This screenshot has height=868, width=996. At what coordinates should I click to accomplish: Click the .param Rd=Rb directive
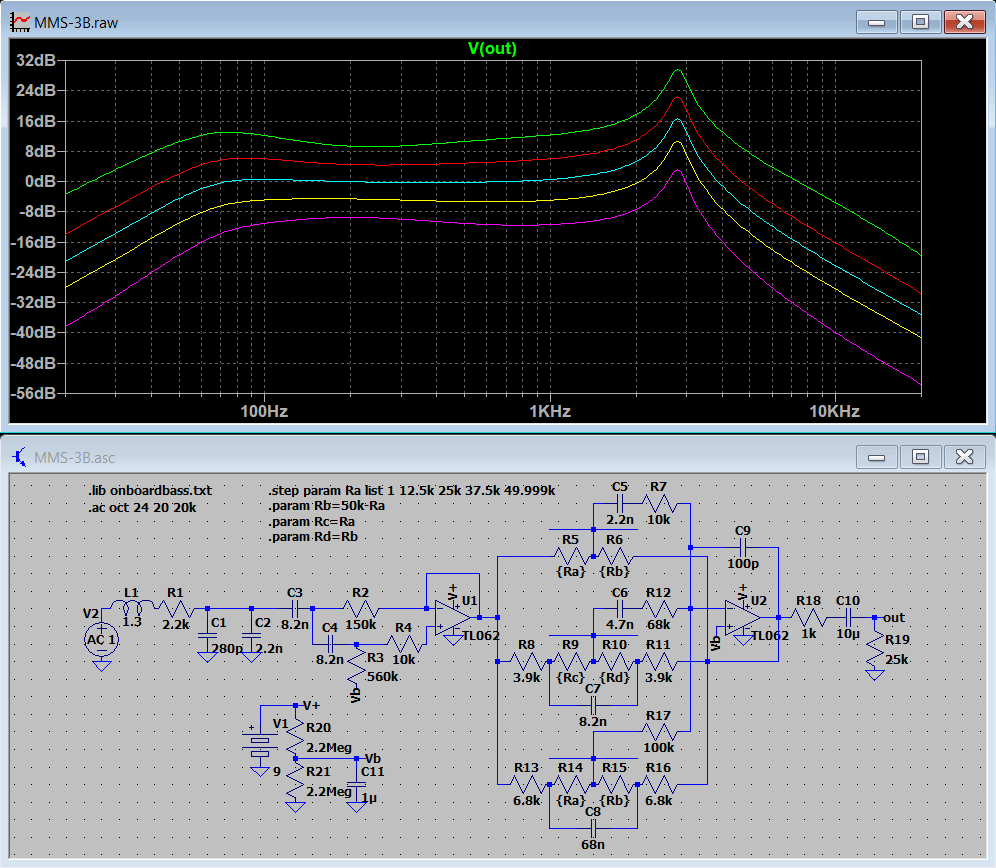click(313, 537)
